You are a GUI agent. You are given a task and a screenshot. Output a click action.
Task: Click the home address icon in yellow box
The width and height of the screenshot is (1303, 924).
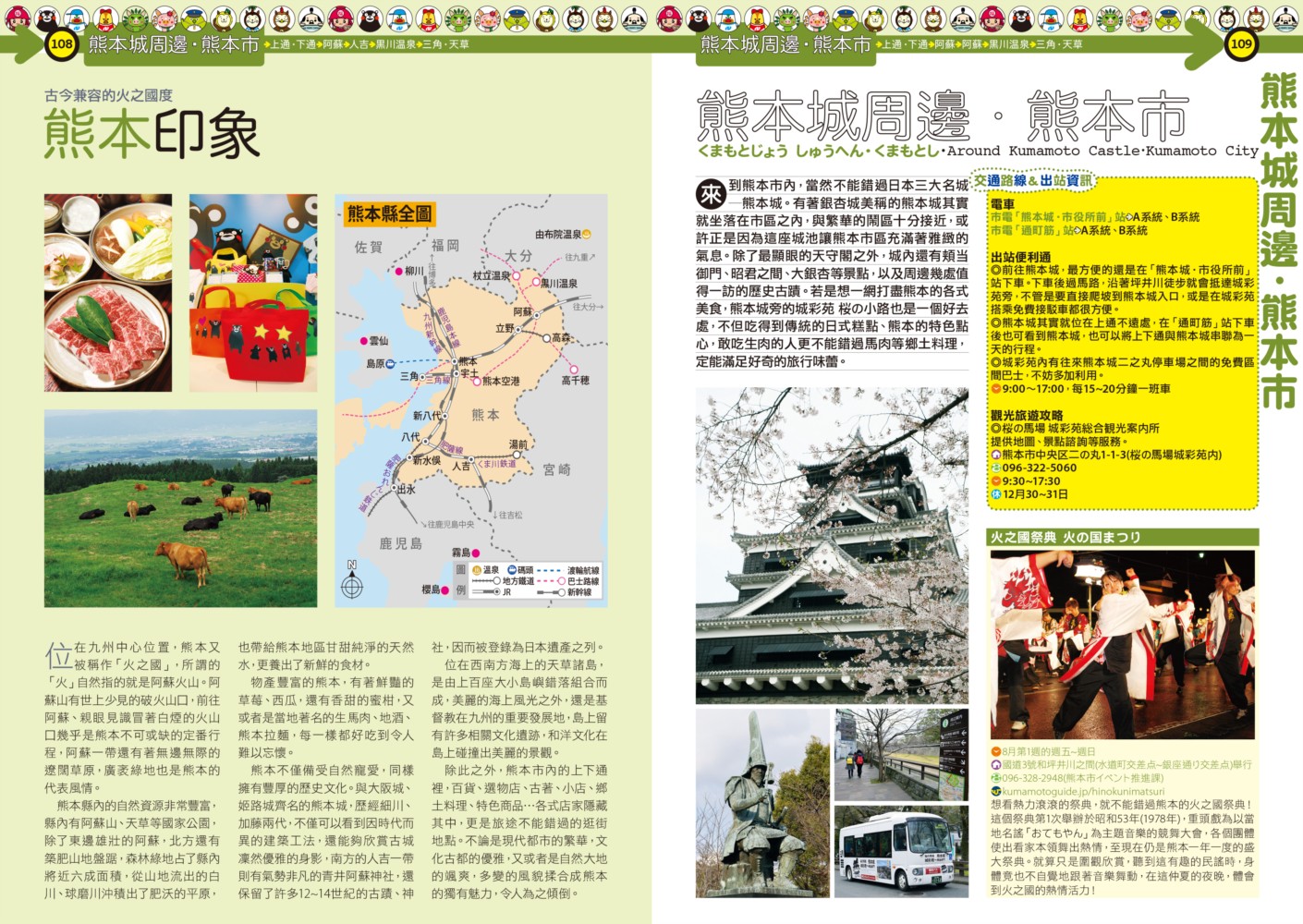996,456
